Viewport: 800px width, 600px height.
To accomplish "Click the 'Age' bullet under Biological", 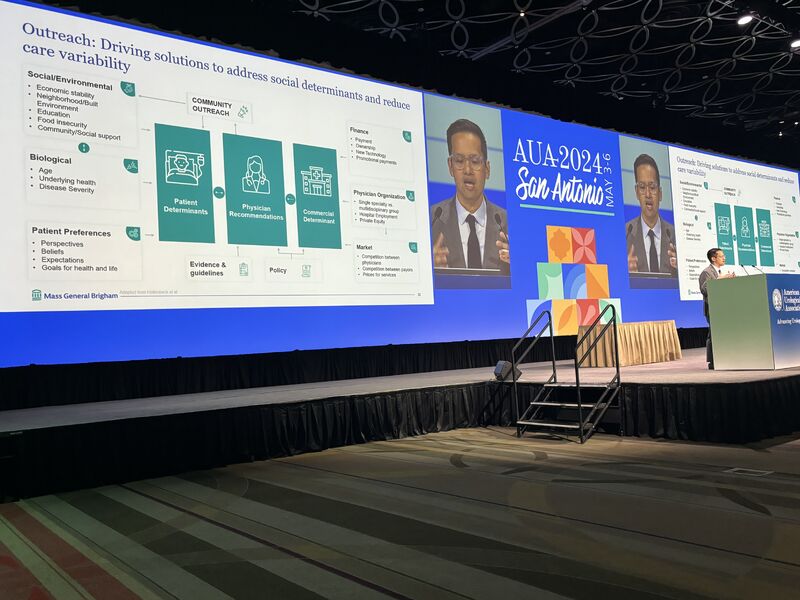I will [x=45, y=170].
